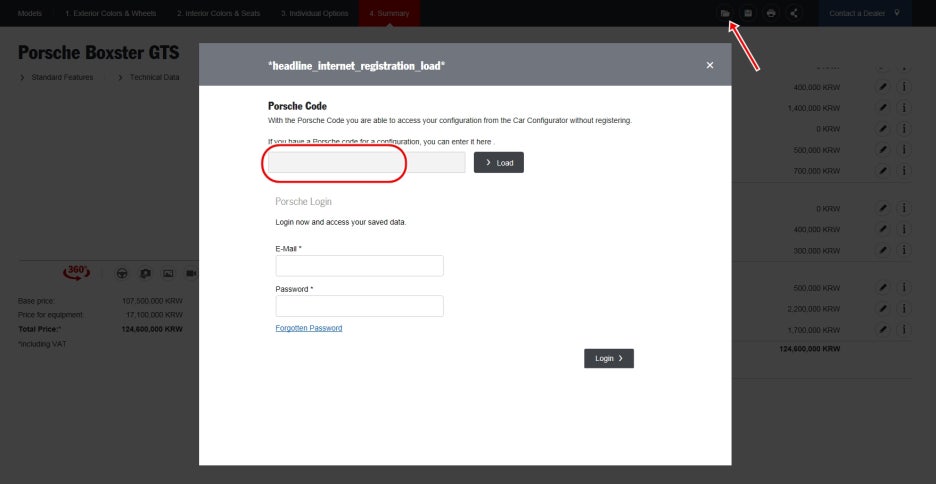Edit the 700,000 KRW option row

coord(883,171)
